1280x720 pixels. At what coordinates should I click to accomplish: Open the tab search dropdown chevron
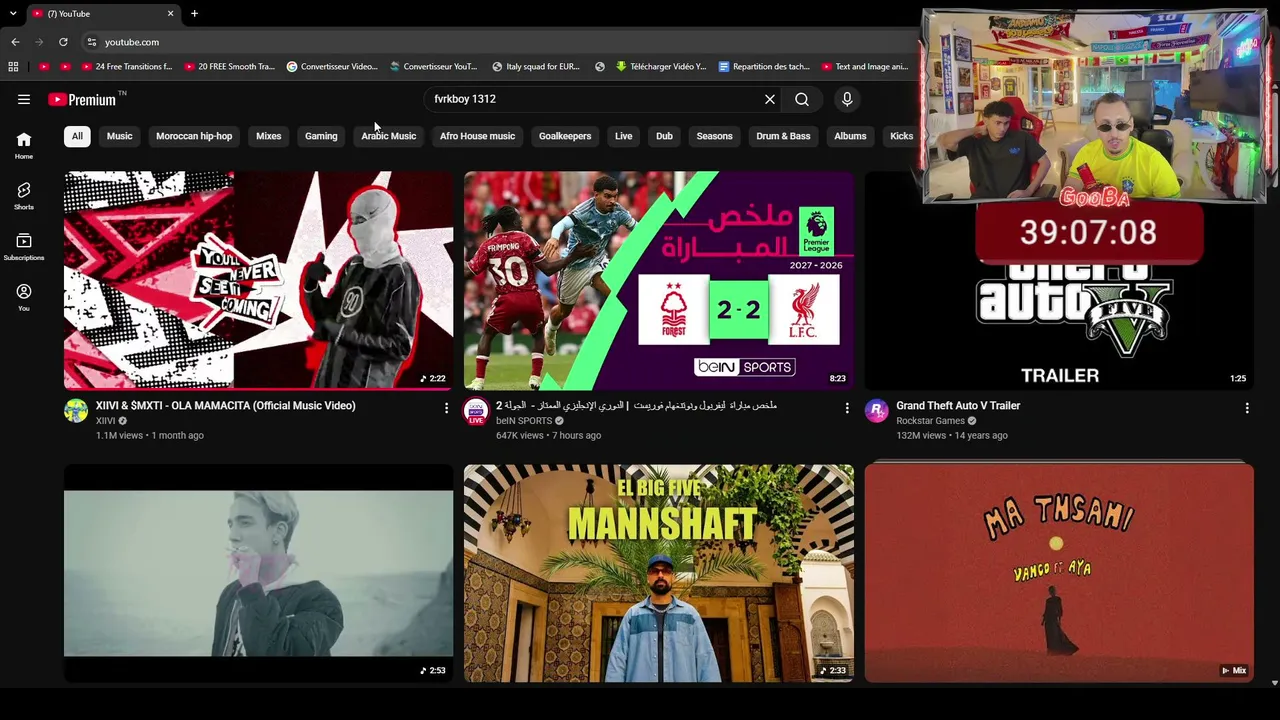coord(13,13)
